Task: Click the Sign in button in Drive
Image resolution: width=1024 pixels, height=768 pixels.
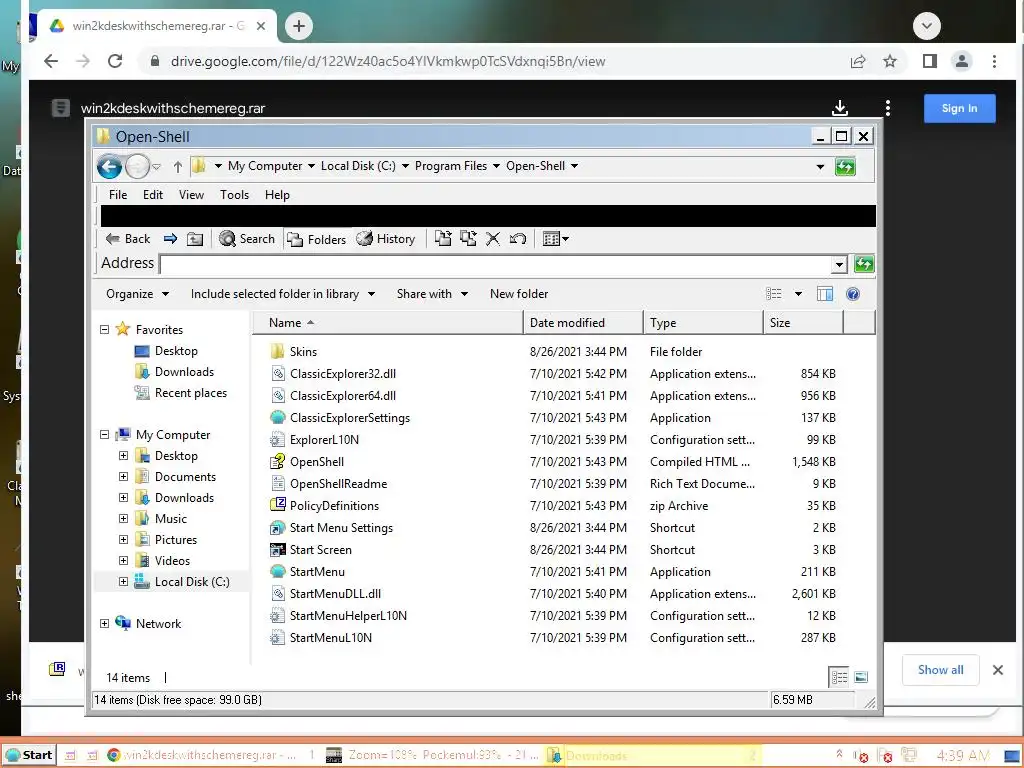Action: 959,108
